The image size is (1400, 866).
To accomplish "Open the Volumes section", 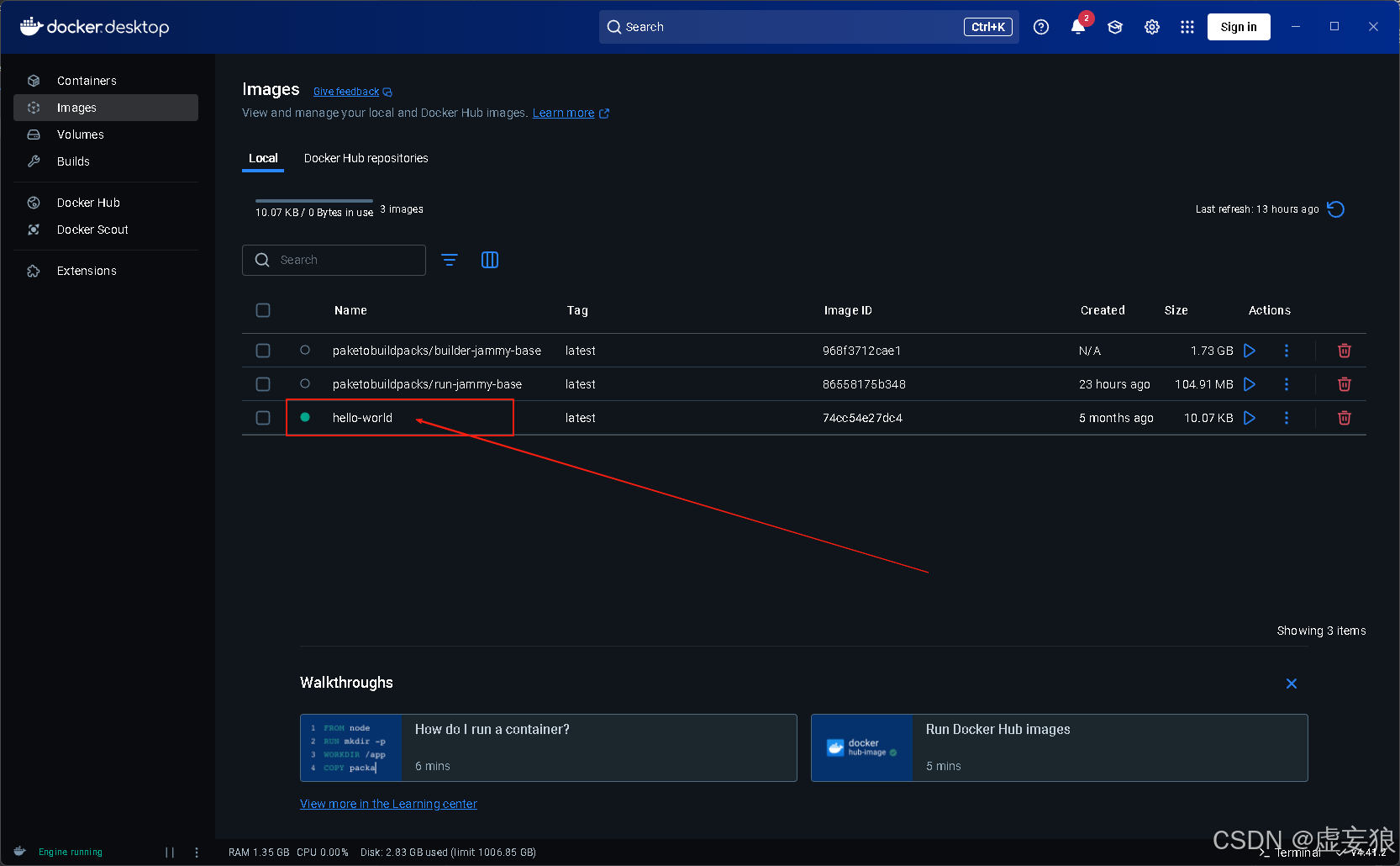I will 106,135.
